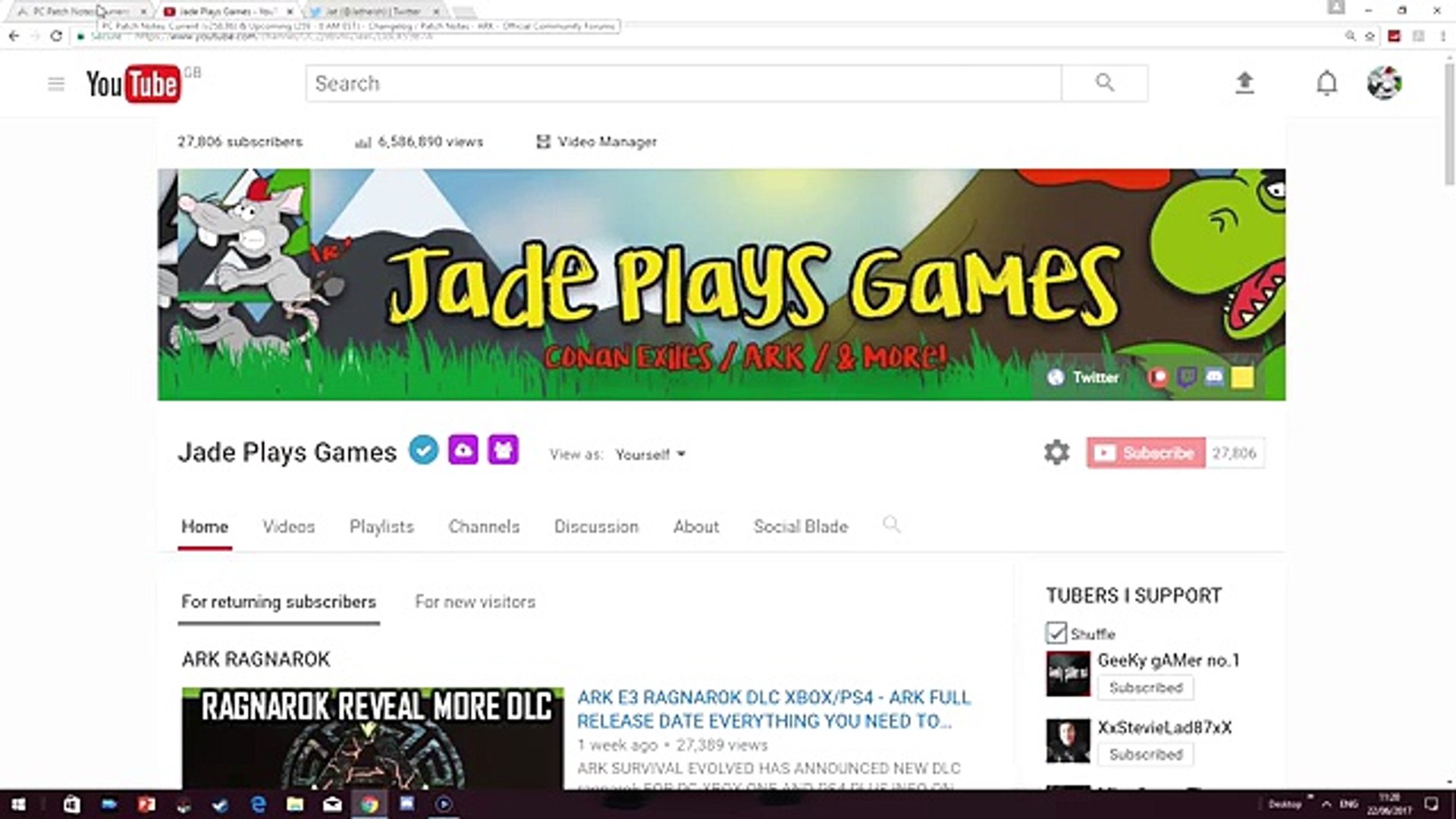Switch to the Videos tab
The width and height of the screenshot is (1456, 819).
pyautogui.click(x=288, y=526)
